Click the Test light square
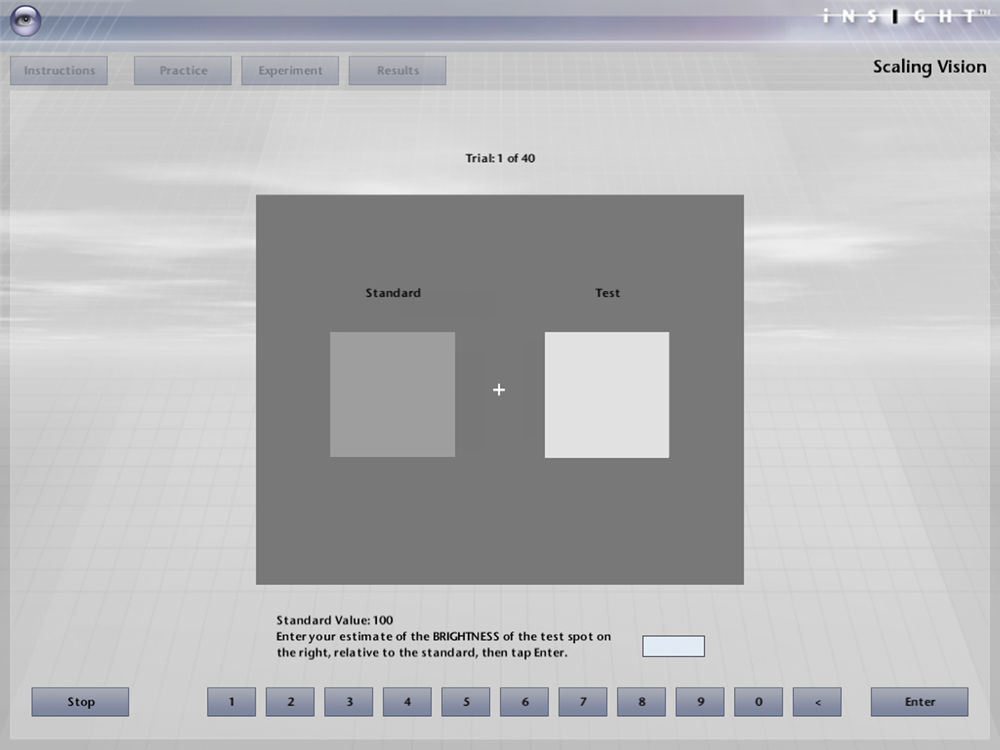Viewport: 1000px width, 750px height. pos(607,395)
